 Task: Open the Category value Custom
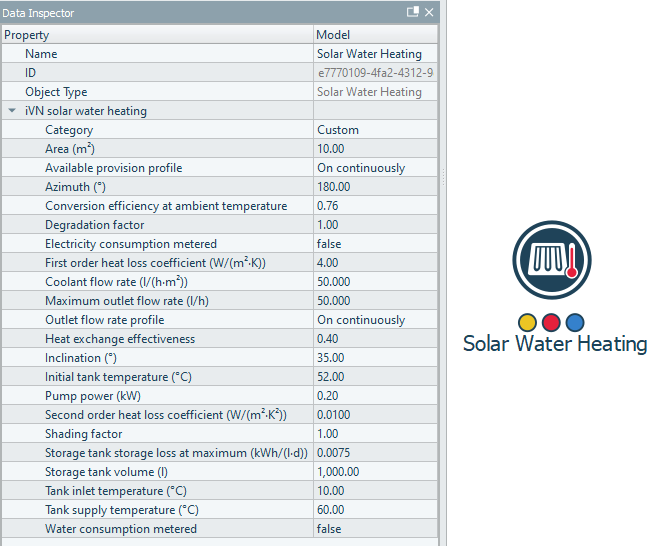(x=376, y=130)
